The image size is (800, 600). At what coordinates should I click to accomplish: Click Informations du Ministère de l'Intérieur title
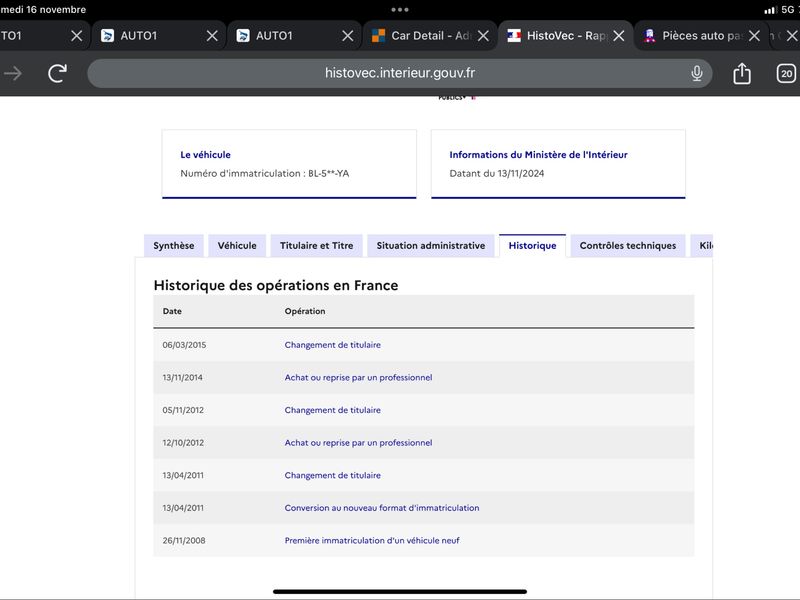coord(538,155)
